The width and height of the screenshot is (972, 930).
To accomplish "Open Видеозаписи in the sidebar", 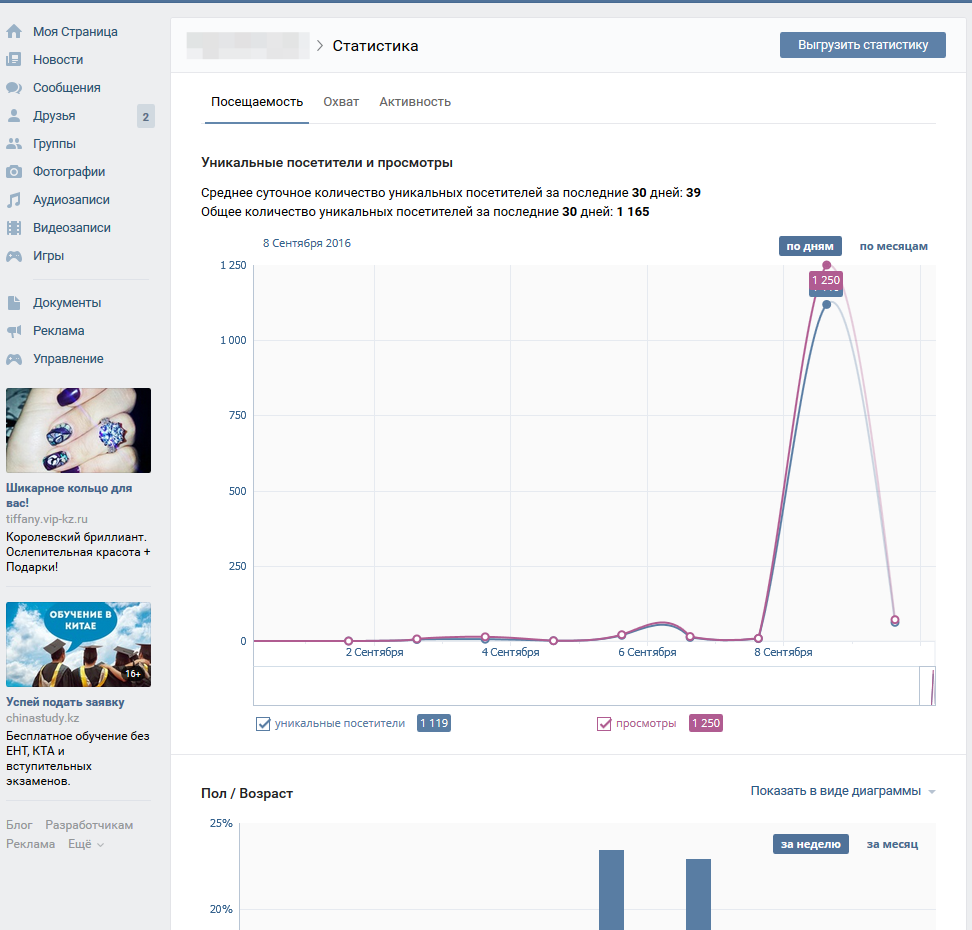I will click(x=72, y=228).
